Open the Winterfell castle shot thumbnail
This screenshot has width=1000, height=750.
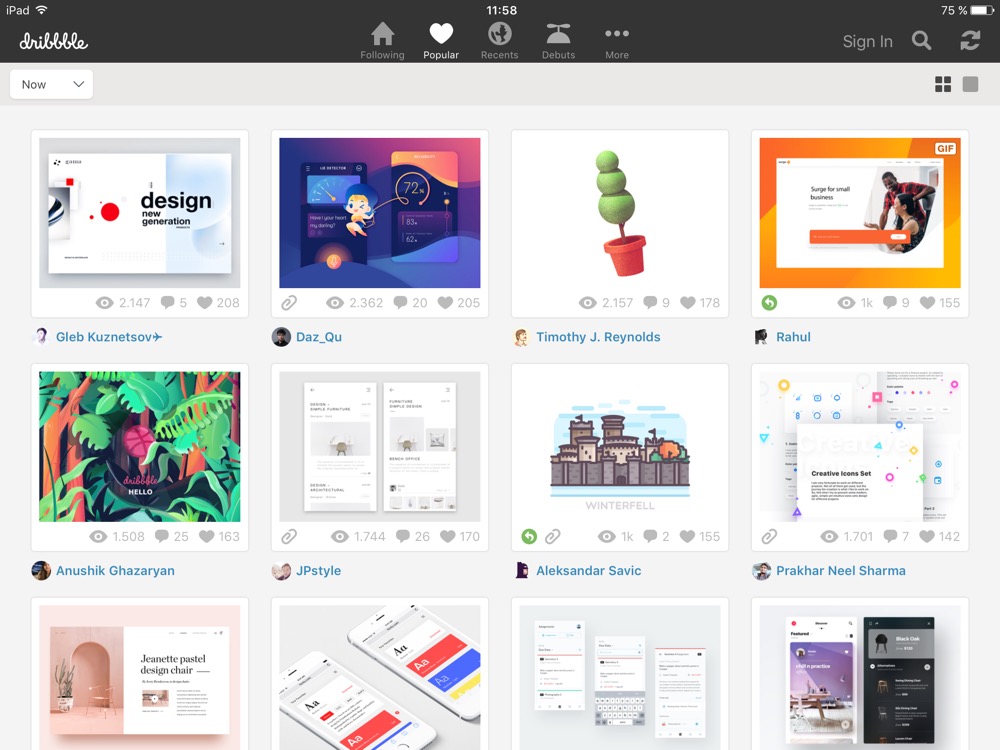619,446
